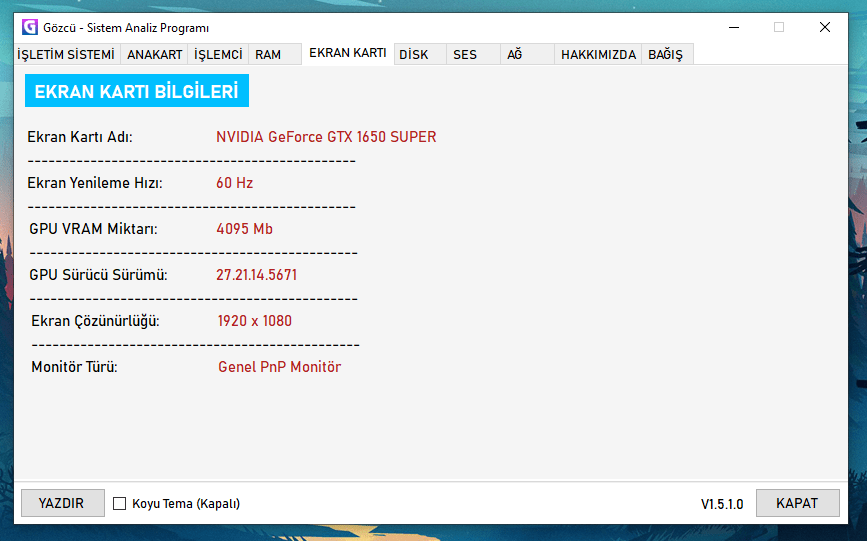
Task: Go to the AĞ tab
Action: click(x=527, y=54)
